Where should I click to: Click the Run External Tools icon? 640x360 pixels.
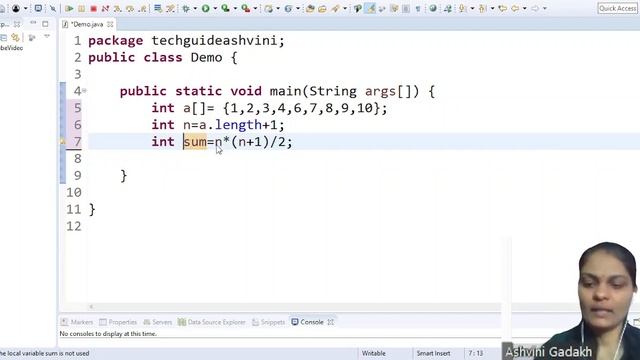[245, 8]
